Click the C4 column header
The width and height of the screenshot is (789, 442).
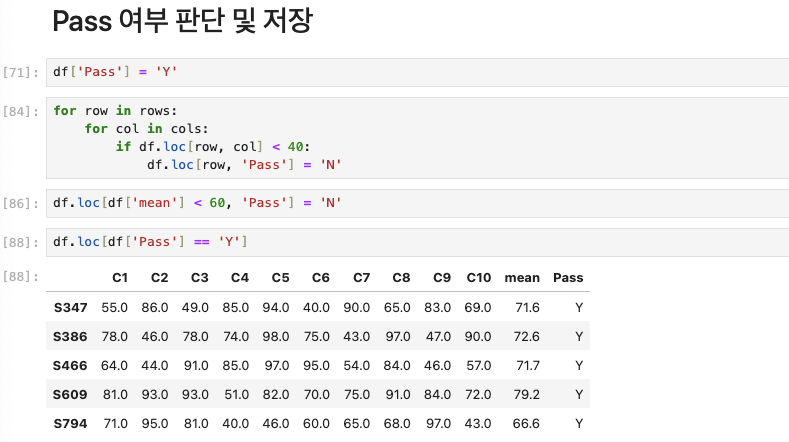pos(240,278)
